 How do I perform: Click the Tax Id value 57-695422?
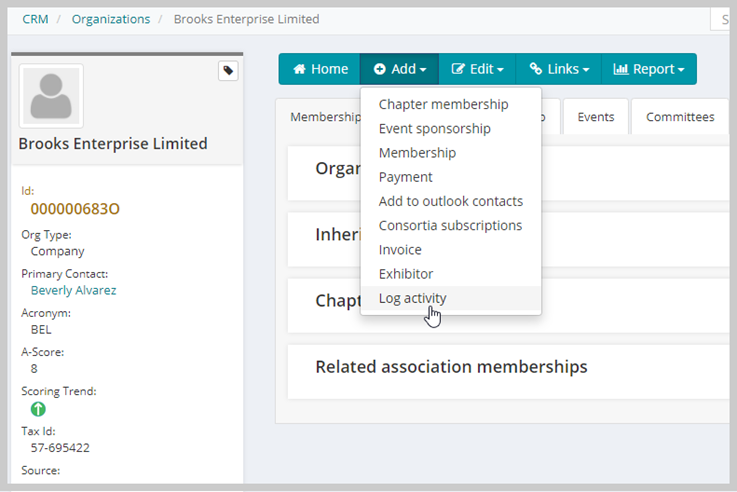[60, 448]
